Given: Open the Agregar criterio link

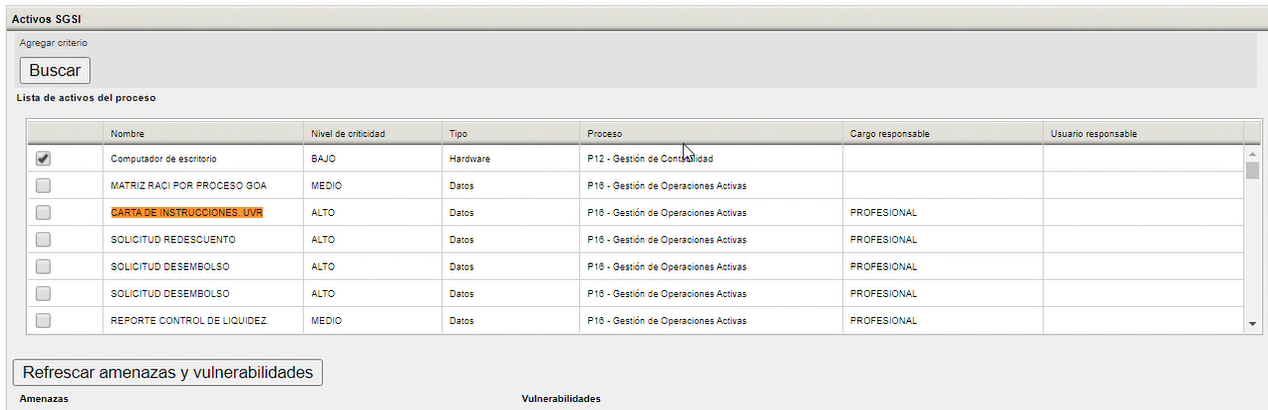Looking at the screenshot, I should coord(54,43).
